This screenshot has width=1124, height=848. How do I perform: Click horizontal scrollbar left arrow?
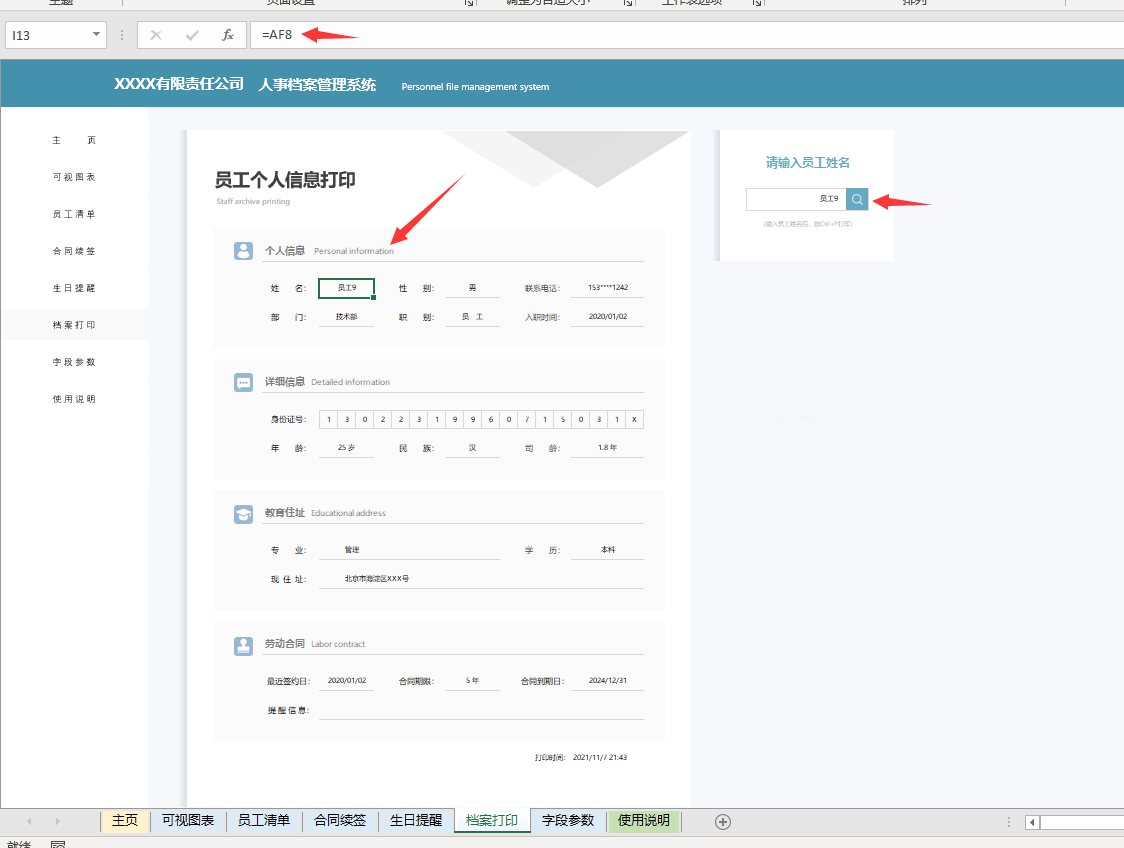(1032, 822)
